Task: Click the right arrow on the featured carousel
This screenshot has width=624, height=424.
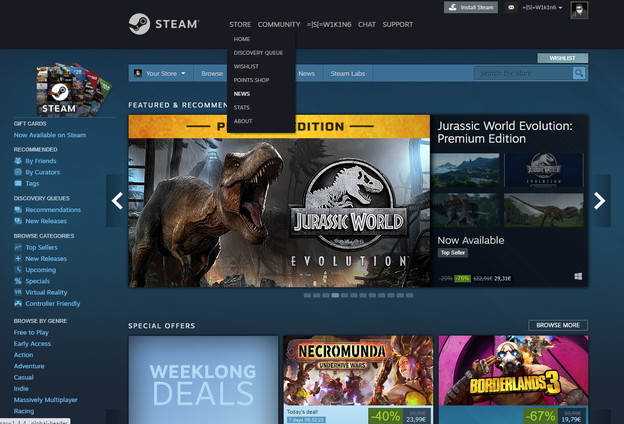Action: (600, 201)
